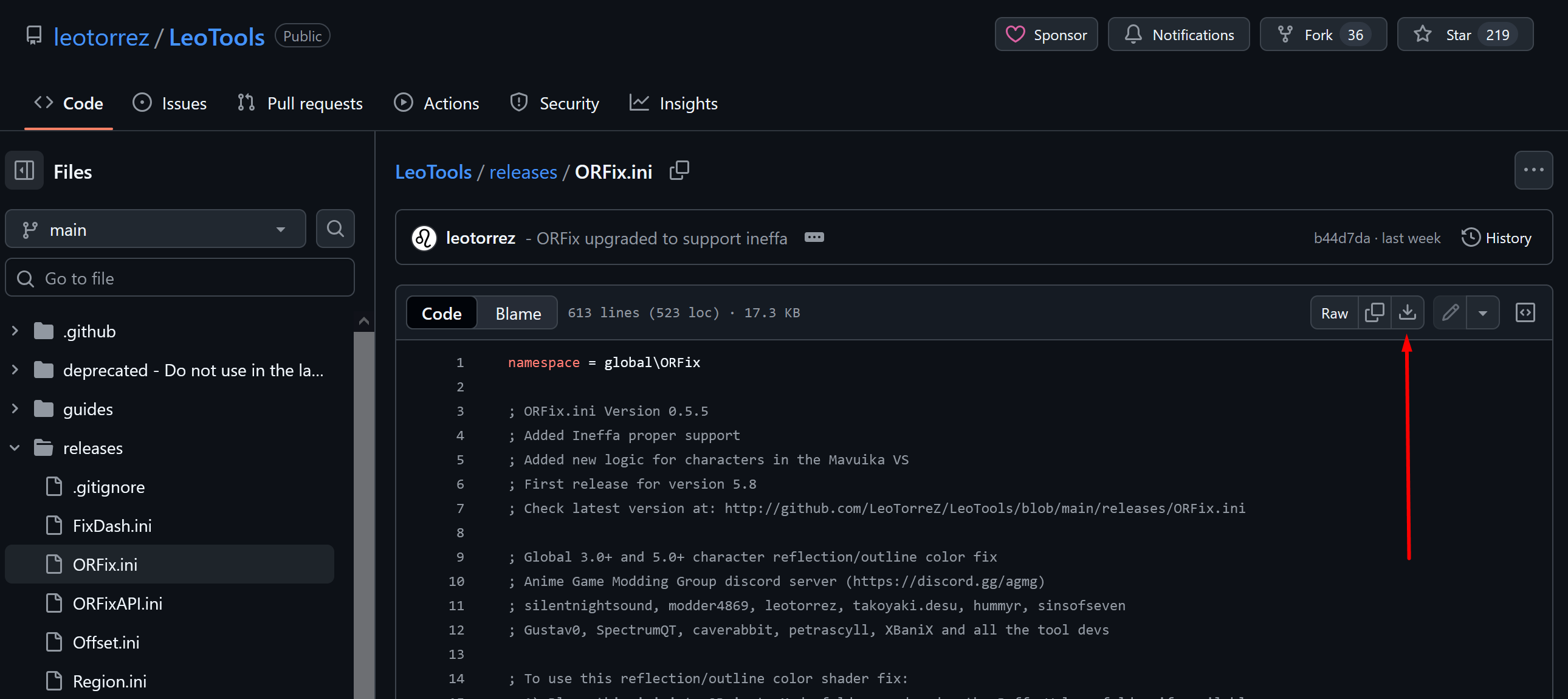The width and height of the screenshot is (1568, 699).
Task: Collapse the releases folder
Action: click(x=15, y=447)
